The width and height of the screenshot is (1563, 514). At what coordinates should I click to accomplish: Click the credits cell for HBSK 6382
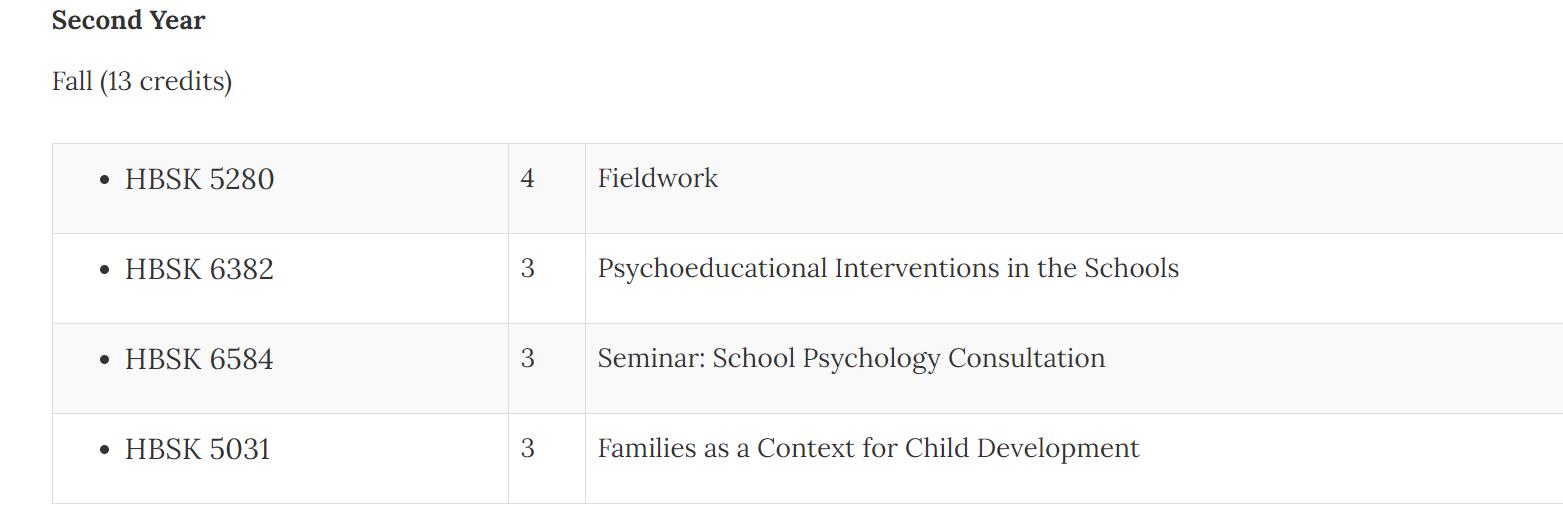click(547, 278)
